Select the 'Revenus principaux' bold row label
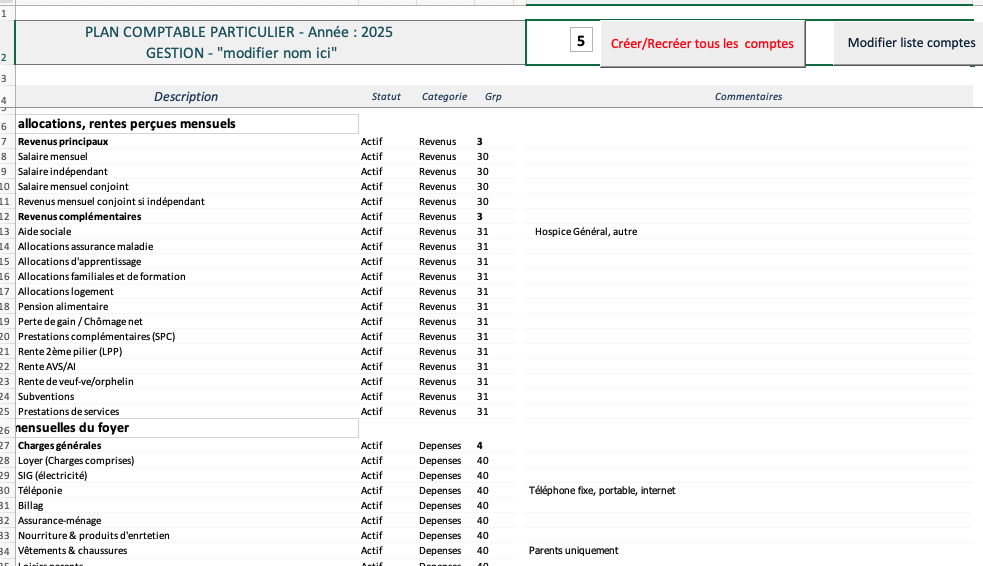The height and width of the screenshot is (566, 983). [63, 142]
